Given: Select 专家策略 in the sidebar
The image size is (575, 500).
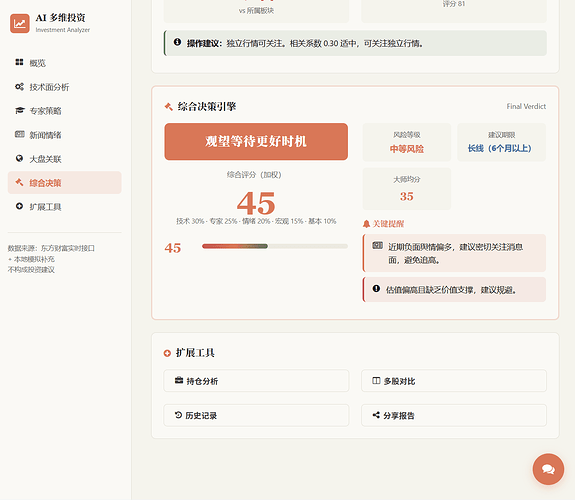Looking at the screenshot, I should (x=65, y=111).
